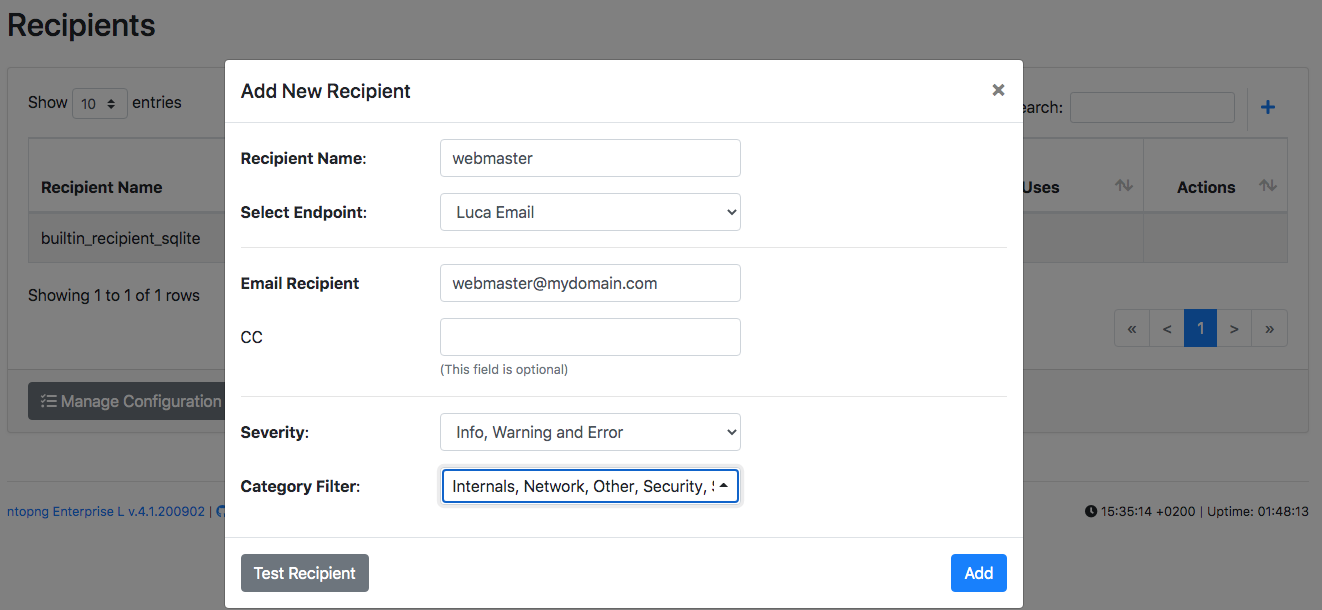Open the Severity dropdown
1322x610 pixels.
pyautogui.click(x=590, y=432)
